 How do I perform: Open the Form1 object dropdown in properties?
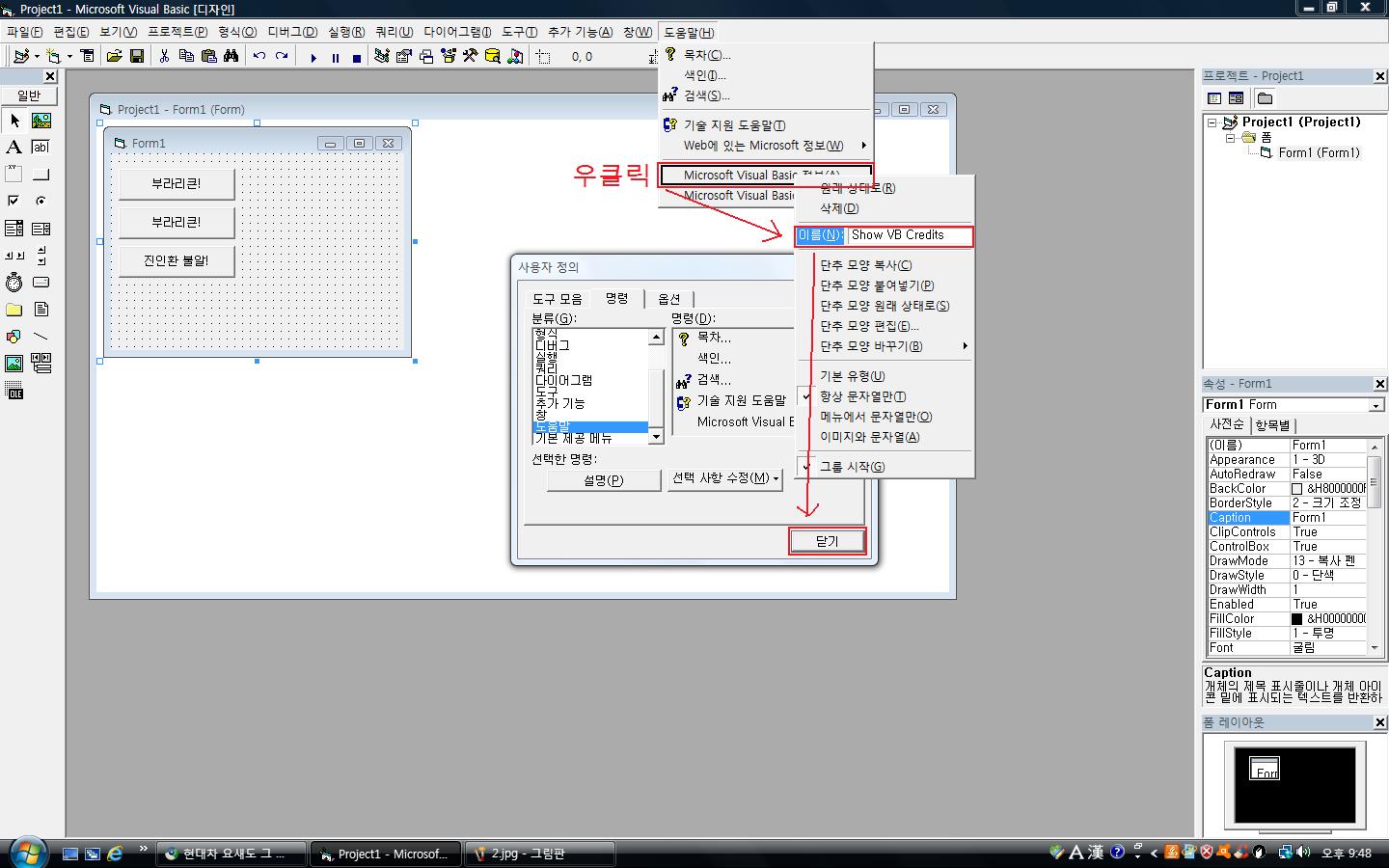(1375, 406)
